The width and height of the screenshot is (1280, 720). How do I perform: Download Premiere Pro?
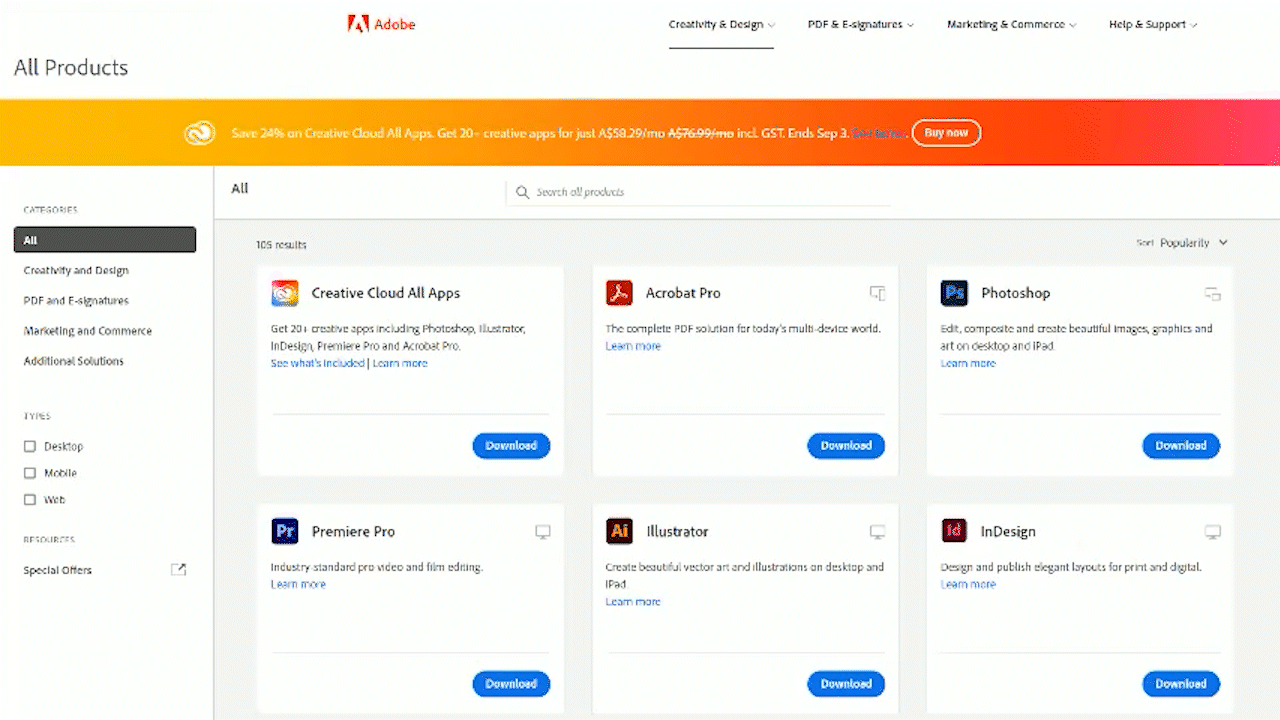coord(511,684)
